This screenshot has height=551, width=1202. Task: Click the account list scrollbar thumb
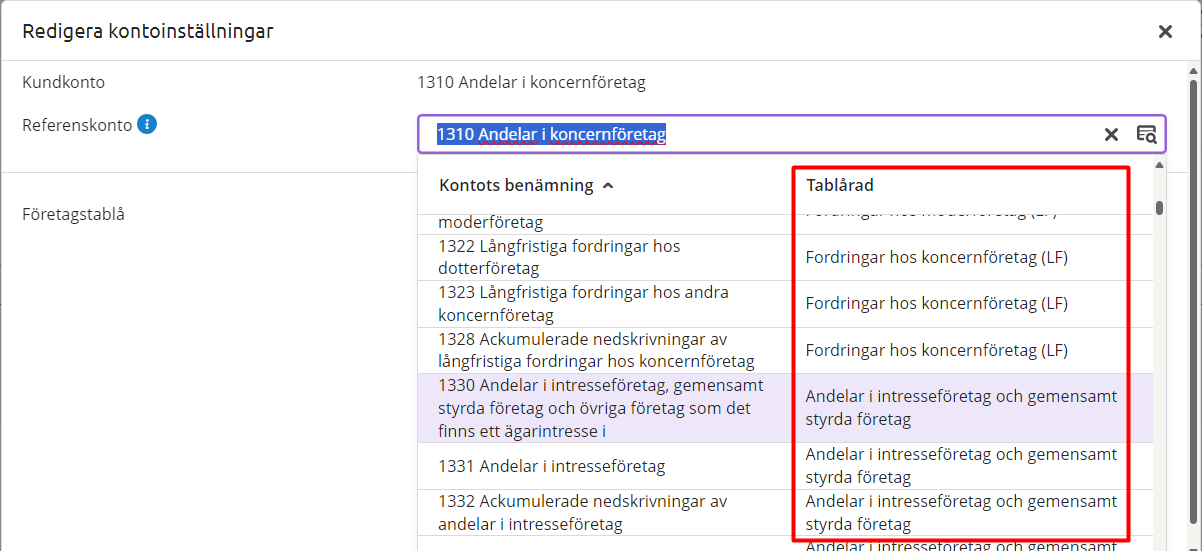click(1160, 208)
